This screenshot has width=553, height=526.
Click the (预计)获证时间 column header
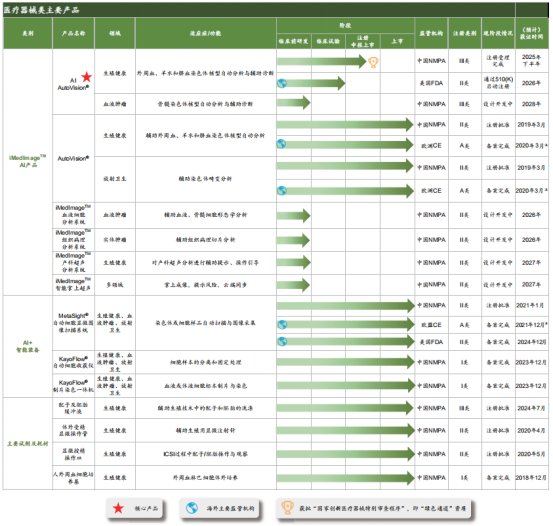(531, 33)
